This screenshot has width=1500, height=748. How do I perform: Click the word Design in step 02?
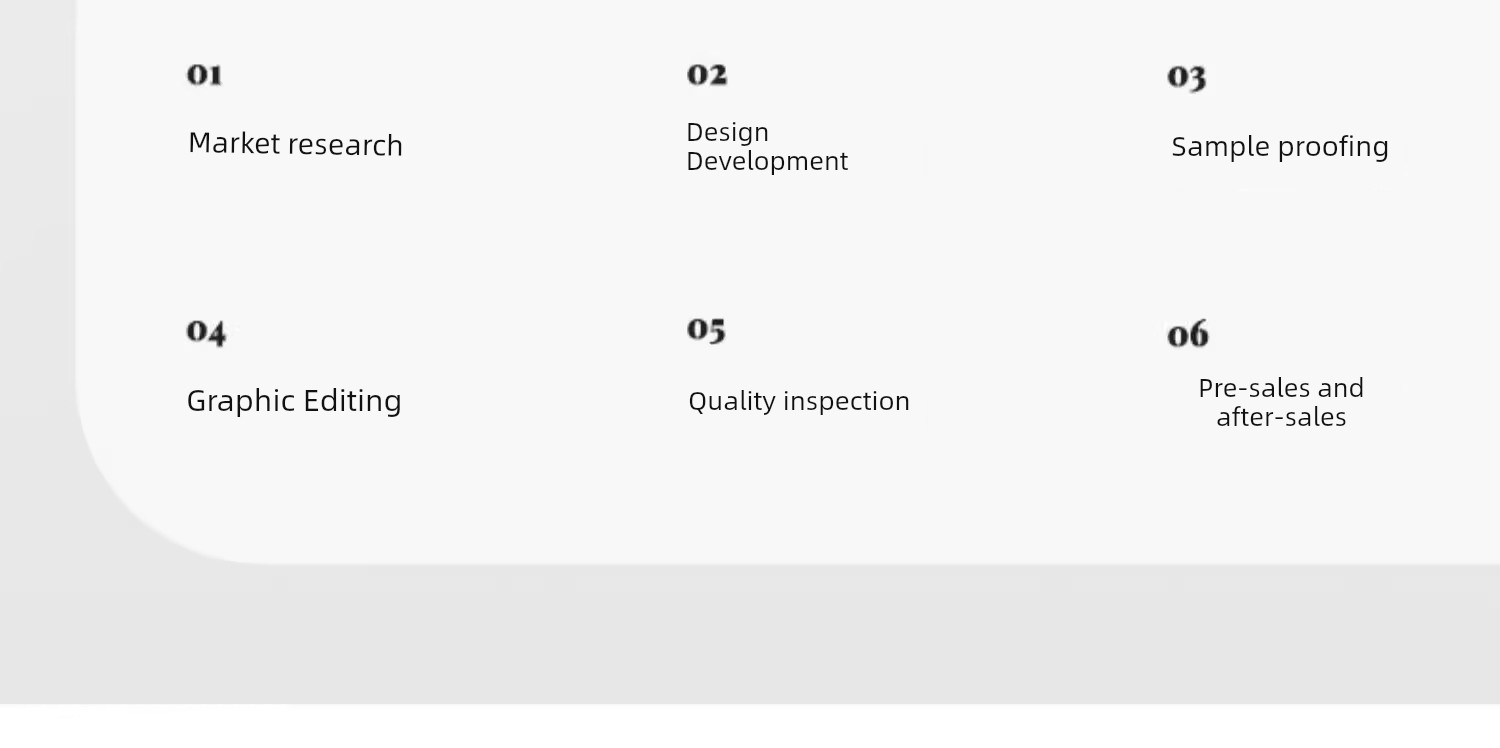(727, 133)
